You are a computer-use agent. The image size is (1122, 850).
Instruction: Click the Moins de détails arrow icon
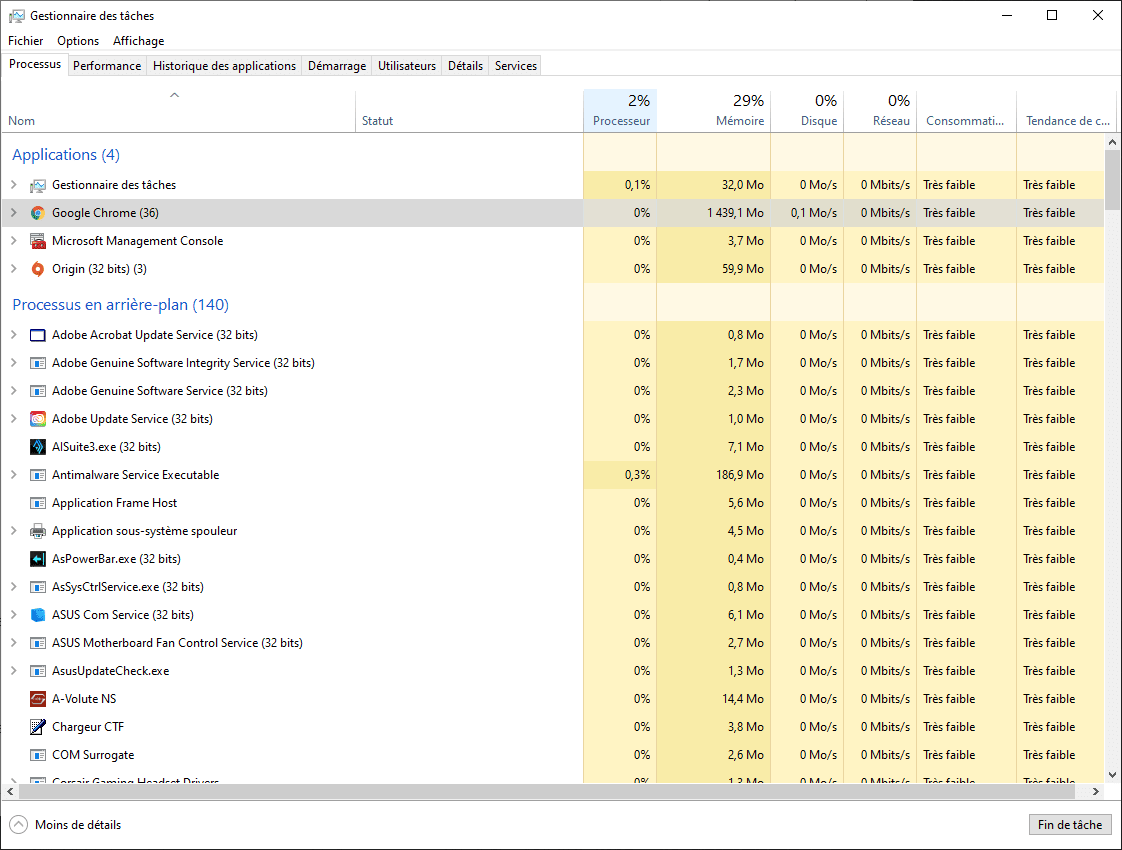19,825
